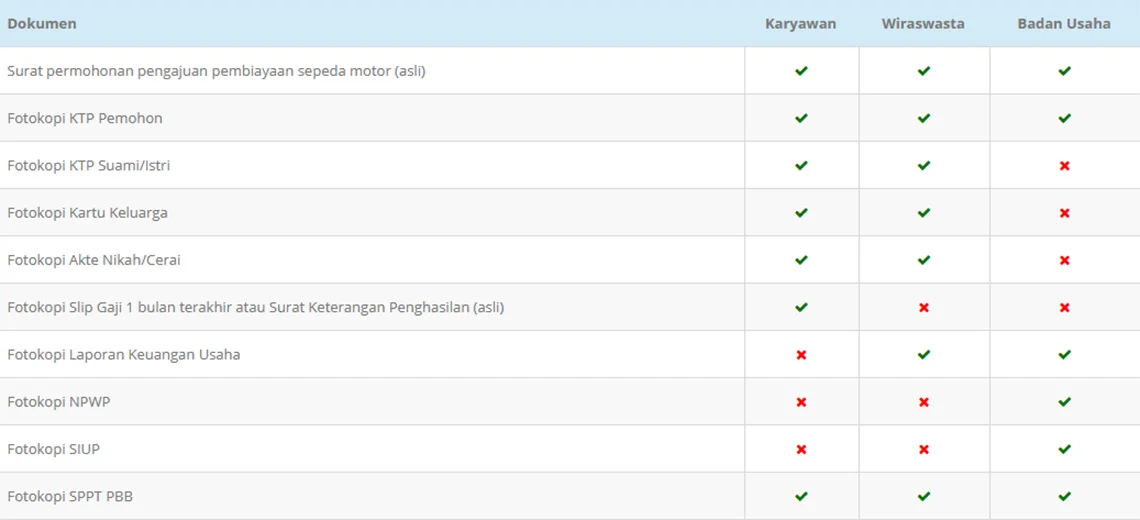Click the Wiraswasta column header
The image size is (1140, 520).
[x=923, y=24]
